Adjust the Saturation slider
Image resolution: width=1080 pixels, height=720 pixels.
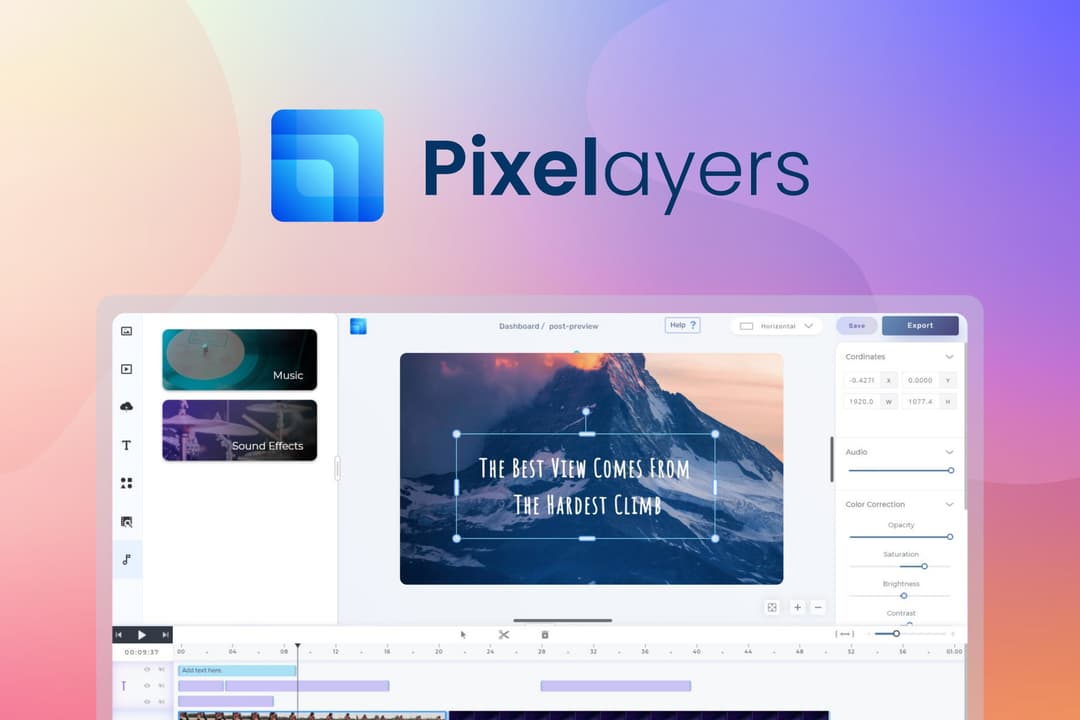[900, 566]
